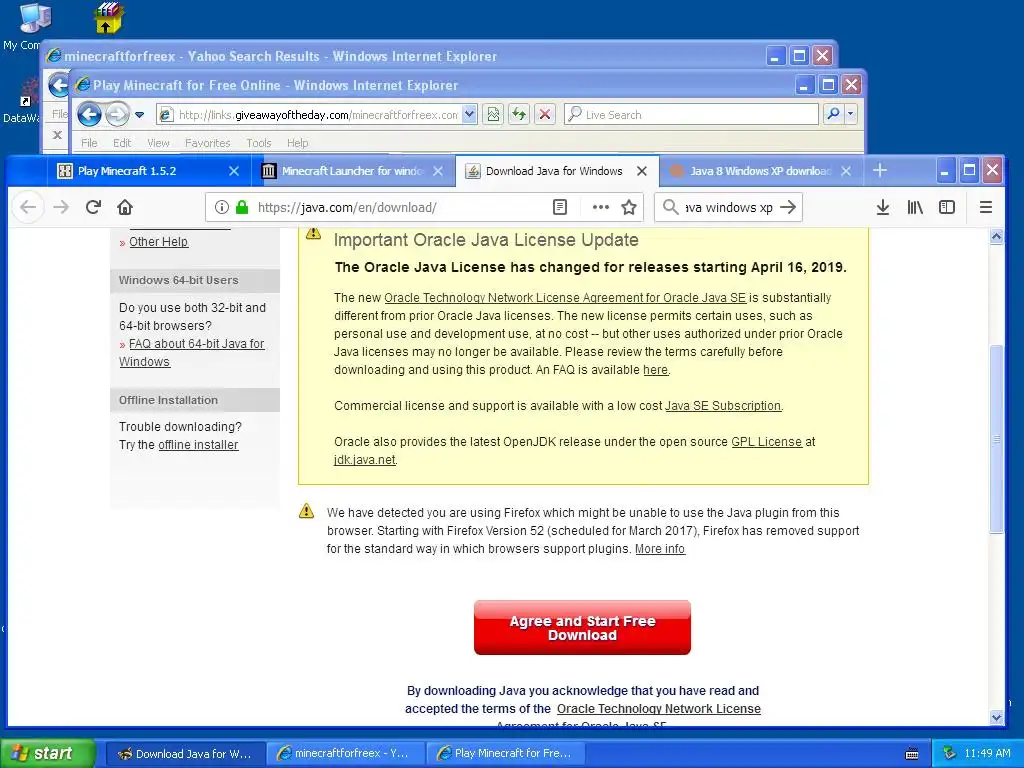Go forward in Firefox
Image resolution: width=1024 pixels, height=768 pixels.
click(x=61, y=207)
